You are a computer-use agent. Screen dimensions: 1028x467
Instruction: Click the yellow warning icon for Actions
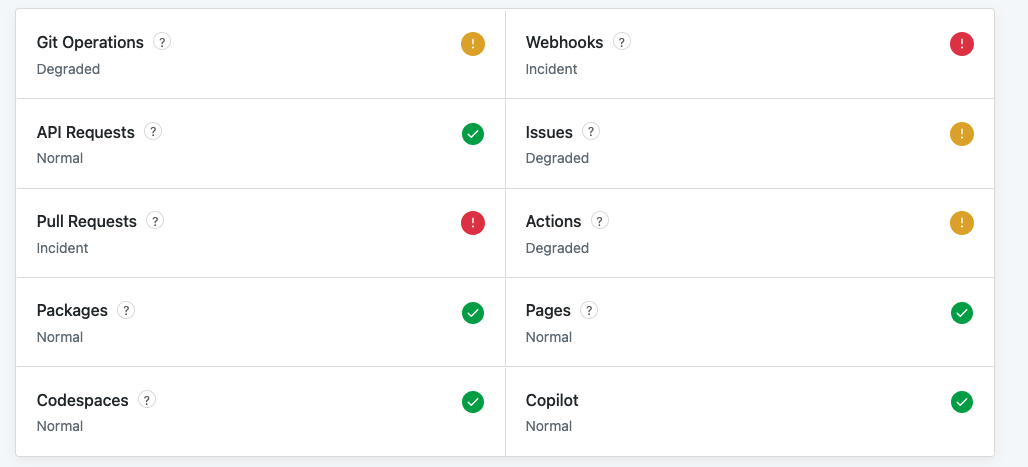pyautogui.click(x=962, y=223)
